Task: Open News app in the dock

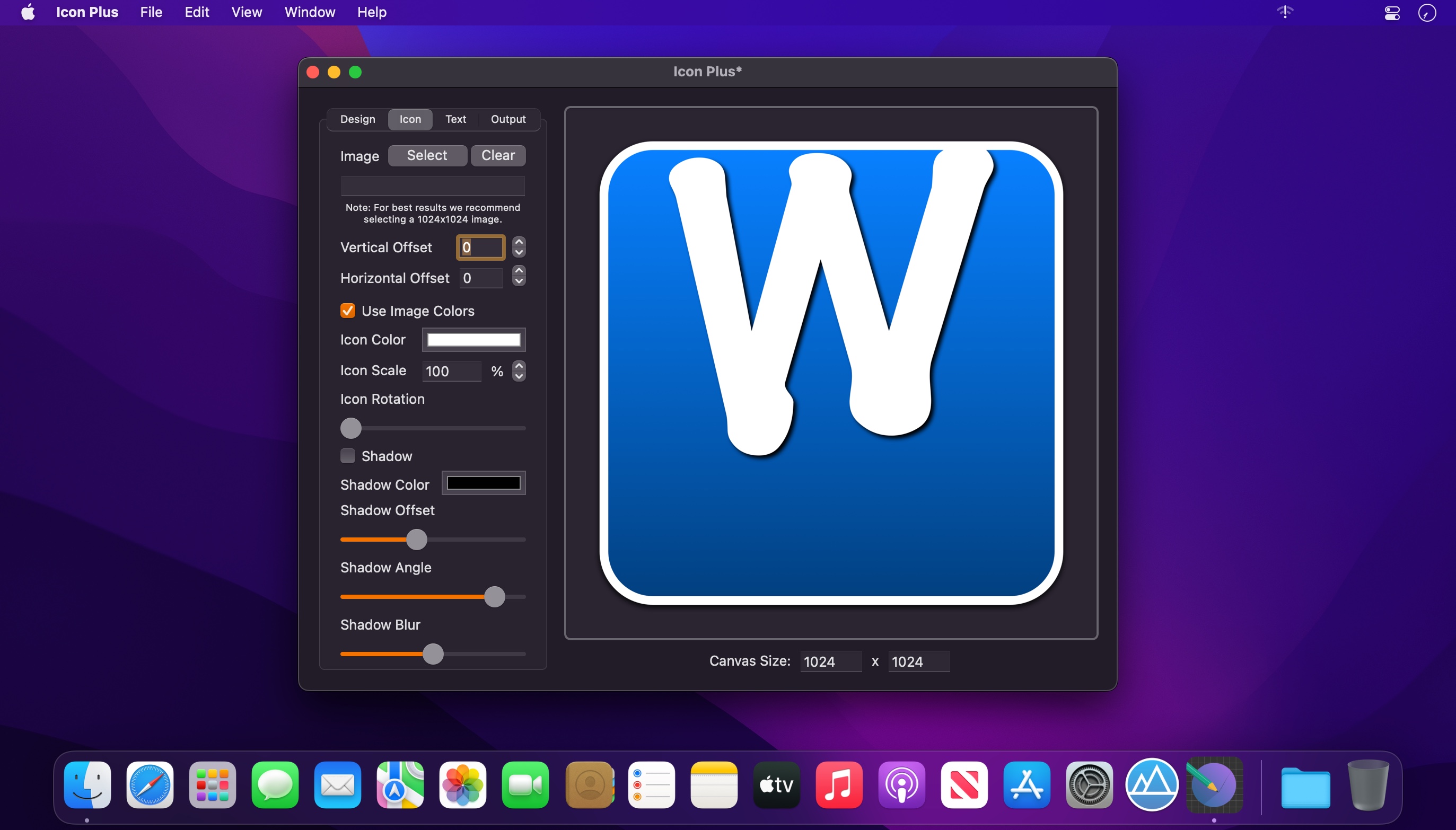Action: [964, 785]
